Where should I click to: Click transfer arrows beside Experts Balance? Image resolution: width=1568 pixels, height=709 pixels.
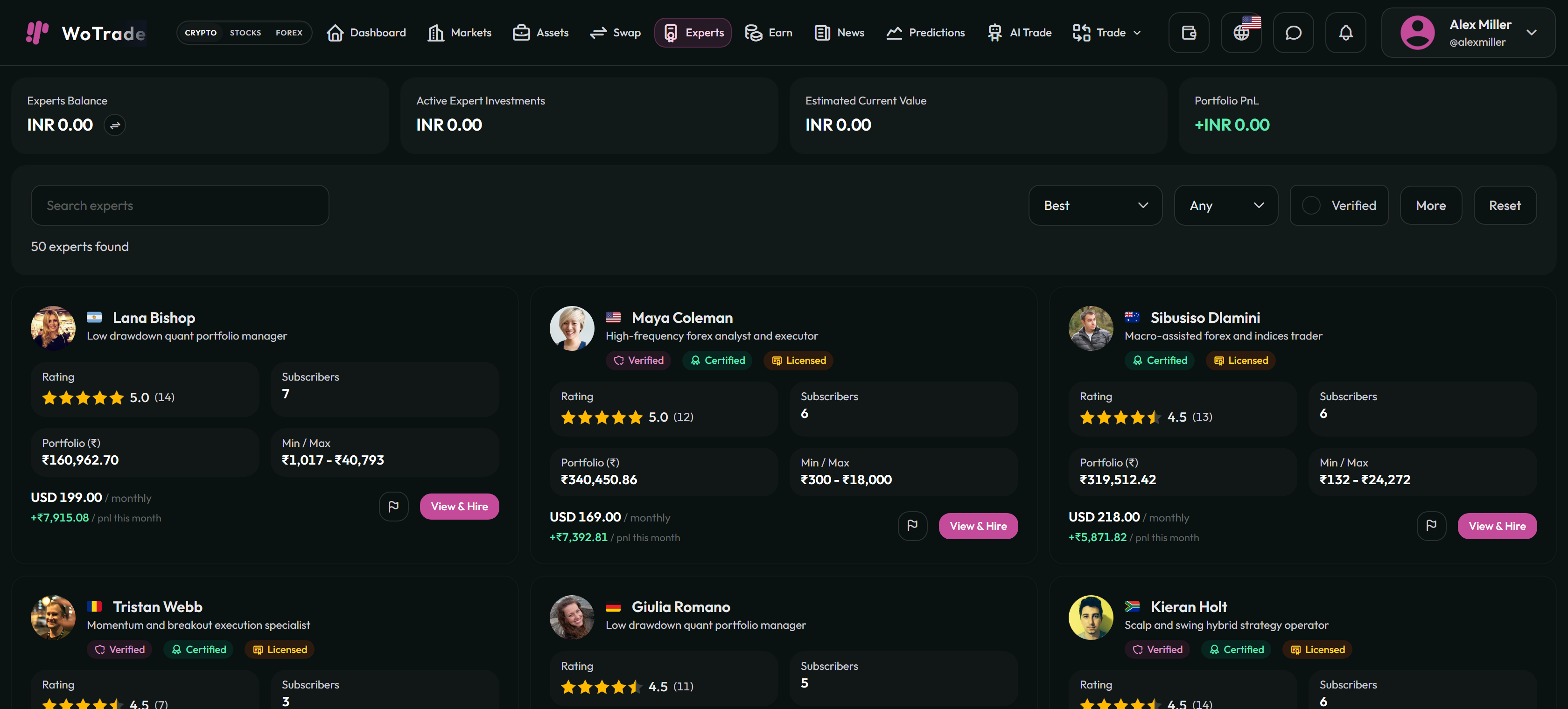(x=115, y=125)
